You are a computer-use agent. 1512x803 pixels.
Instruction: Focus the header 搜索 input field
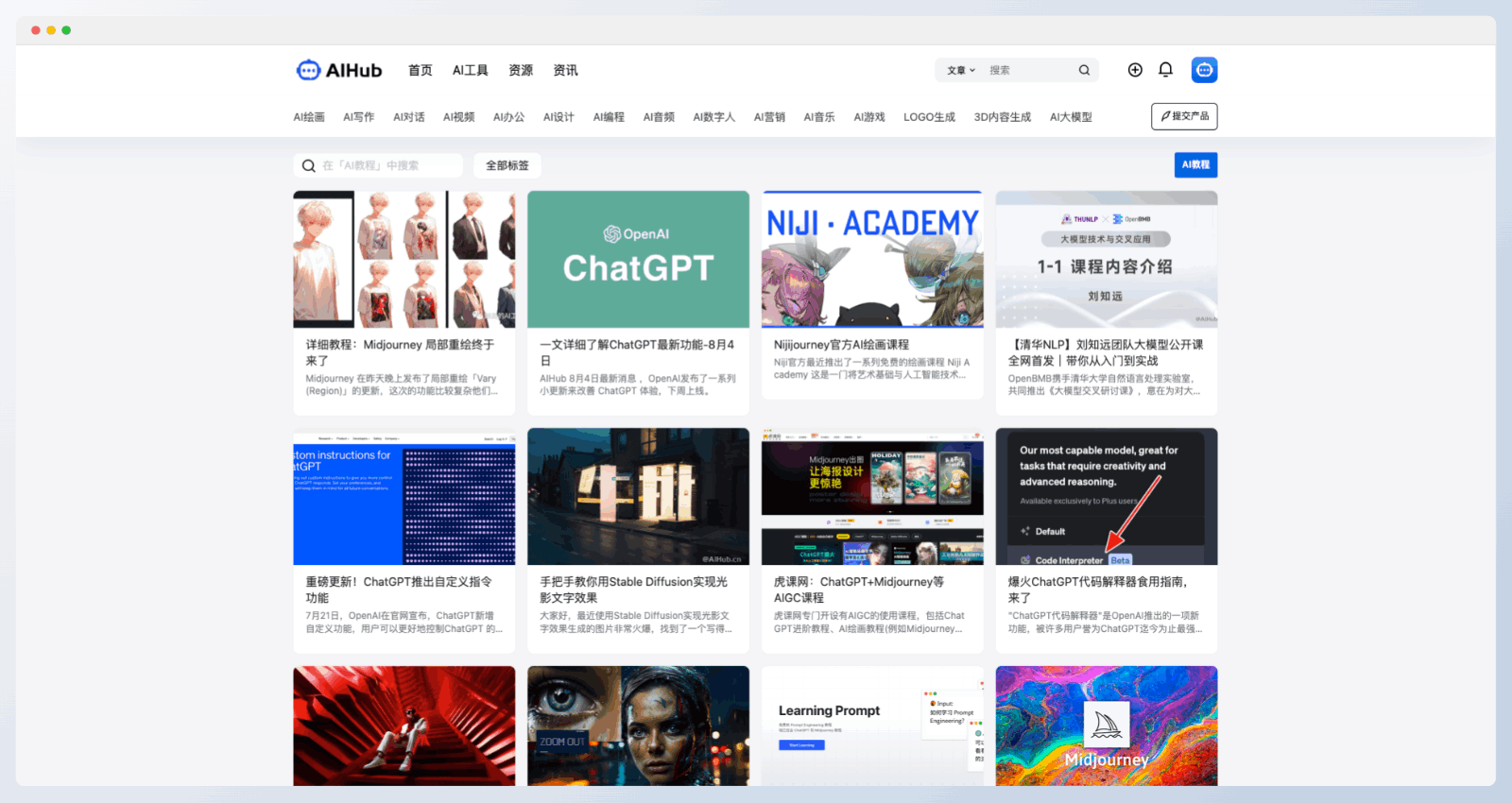(1030, 70)
